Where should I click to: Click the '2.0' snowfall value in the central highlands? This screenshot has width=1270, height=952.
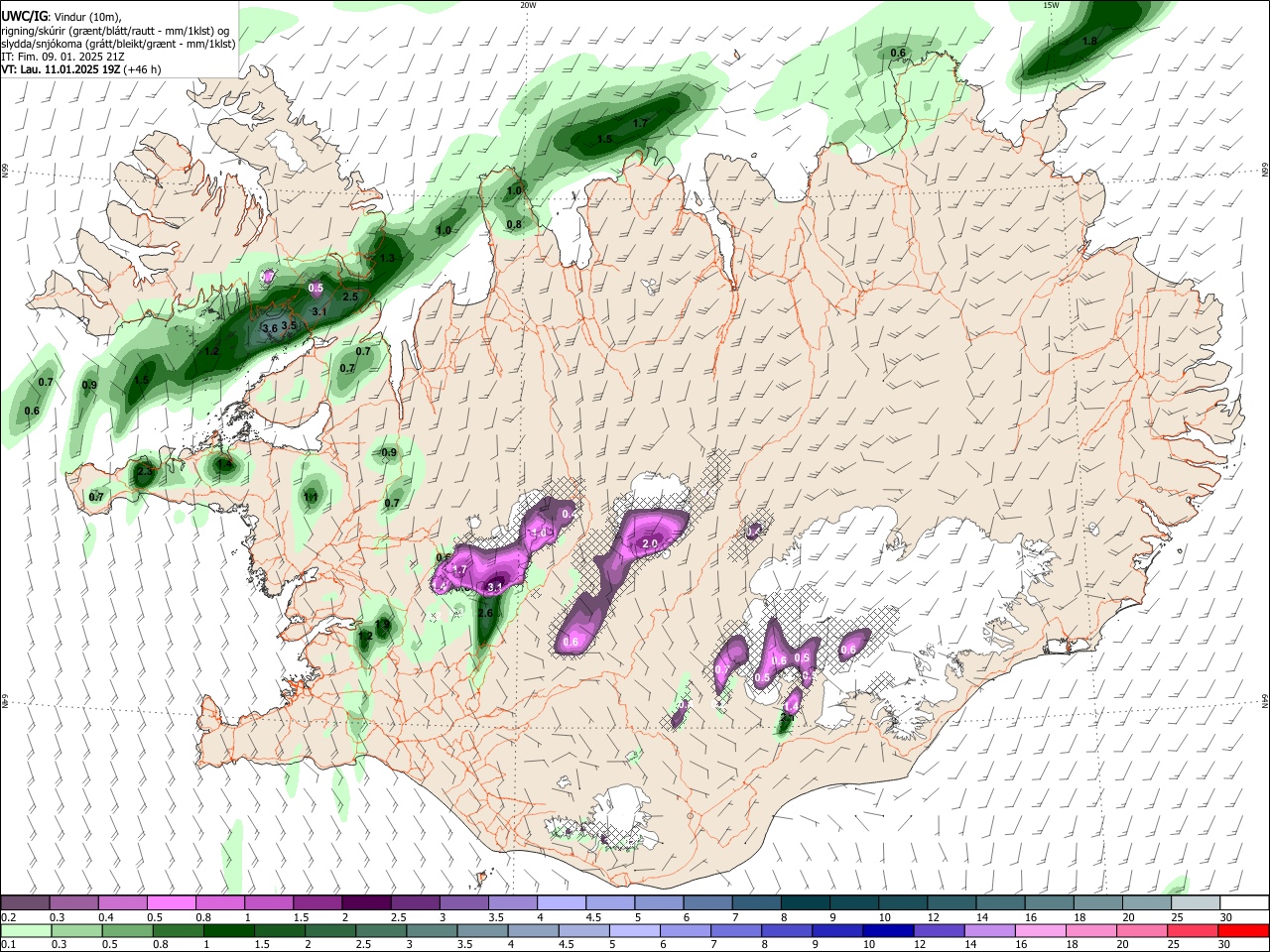(651, 544)
